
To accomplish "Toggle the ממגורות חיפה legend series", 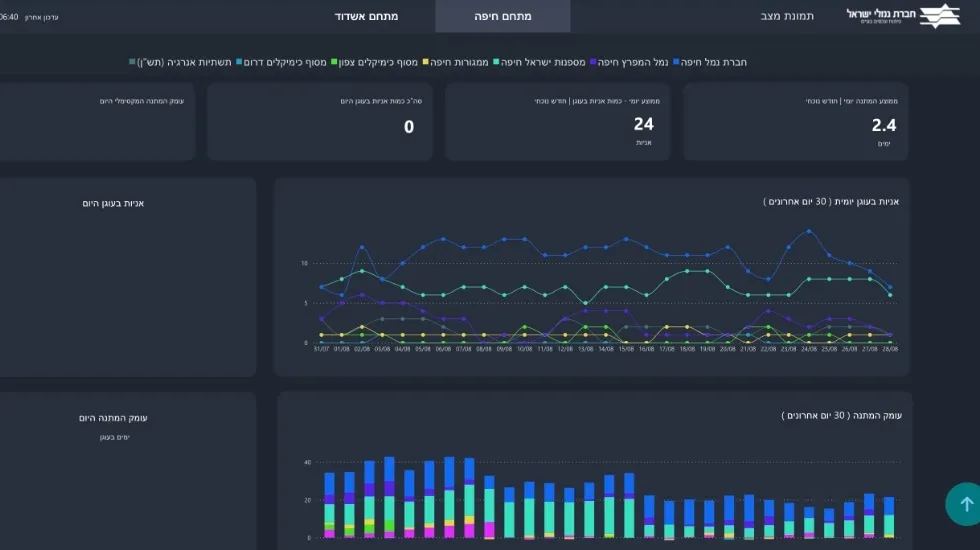I will [456, 62].
